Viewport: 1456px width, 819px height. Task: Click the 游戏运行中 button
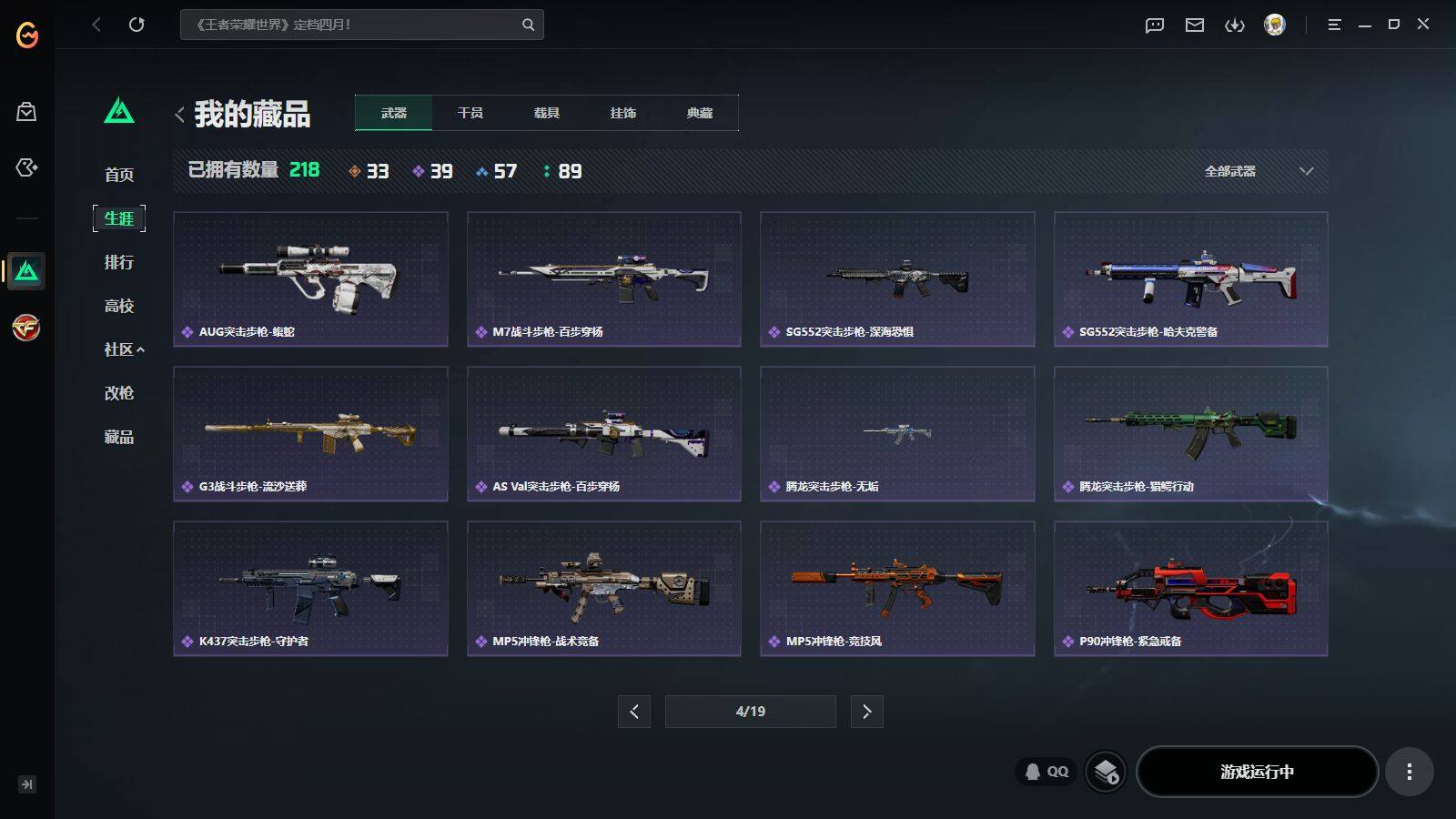tap(1258, 772)
